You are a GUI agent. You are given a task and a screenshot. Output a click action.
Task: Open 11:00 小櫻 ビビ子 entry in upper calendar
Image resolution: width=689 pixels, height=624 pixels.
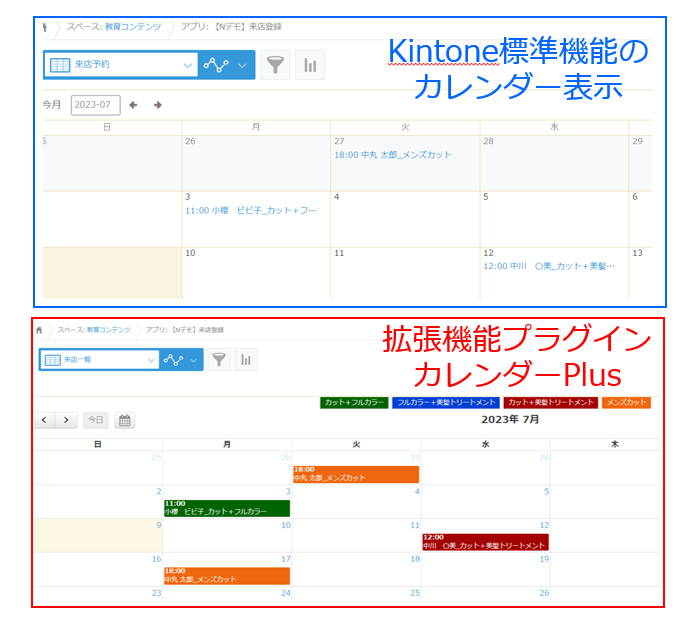250,210
